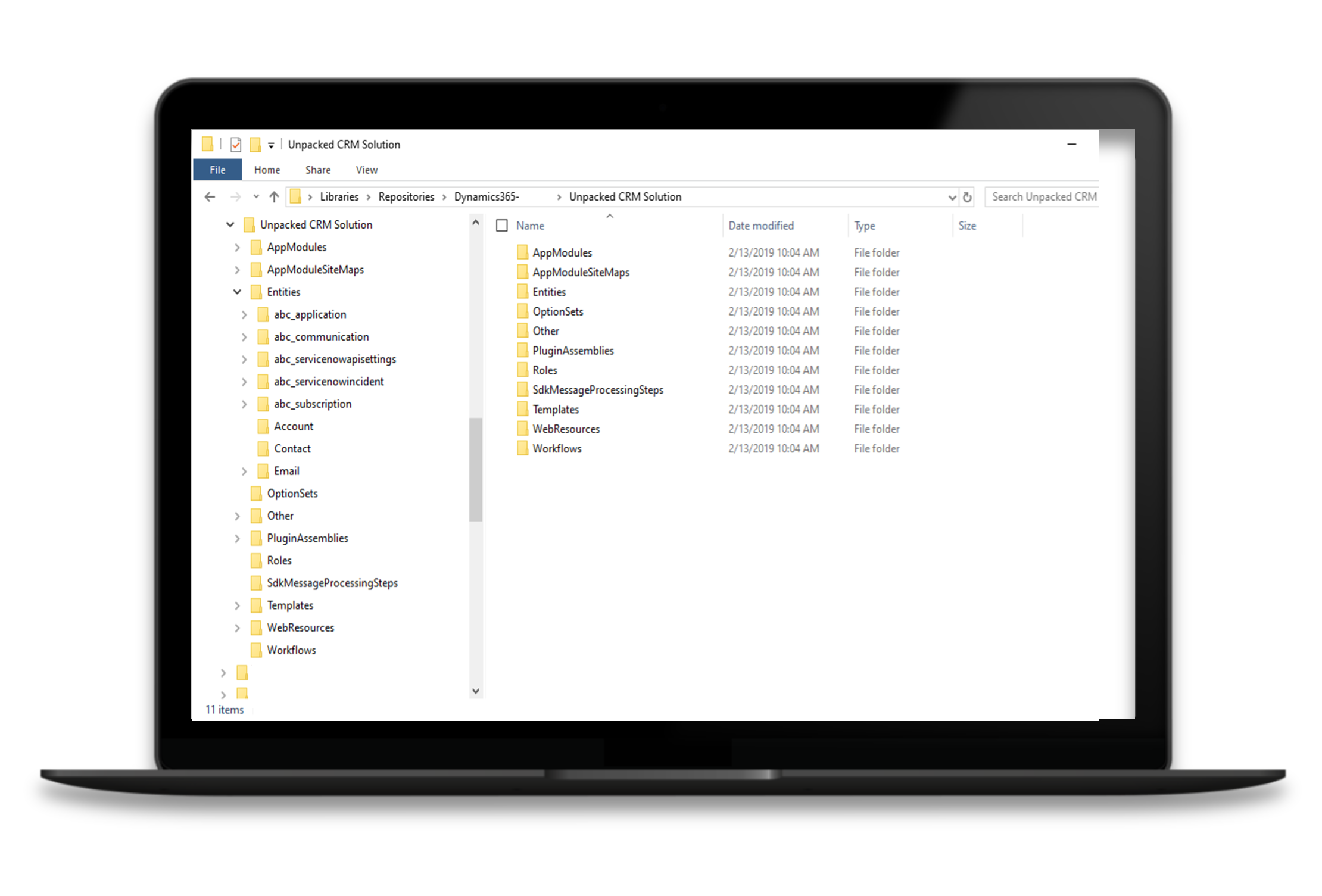Click the Back navigation arrow
The image size is (1322, 896).
click(x=210, y=197)
